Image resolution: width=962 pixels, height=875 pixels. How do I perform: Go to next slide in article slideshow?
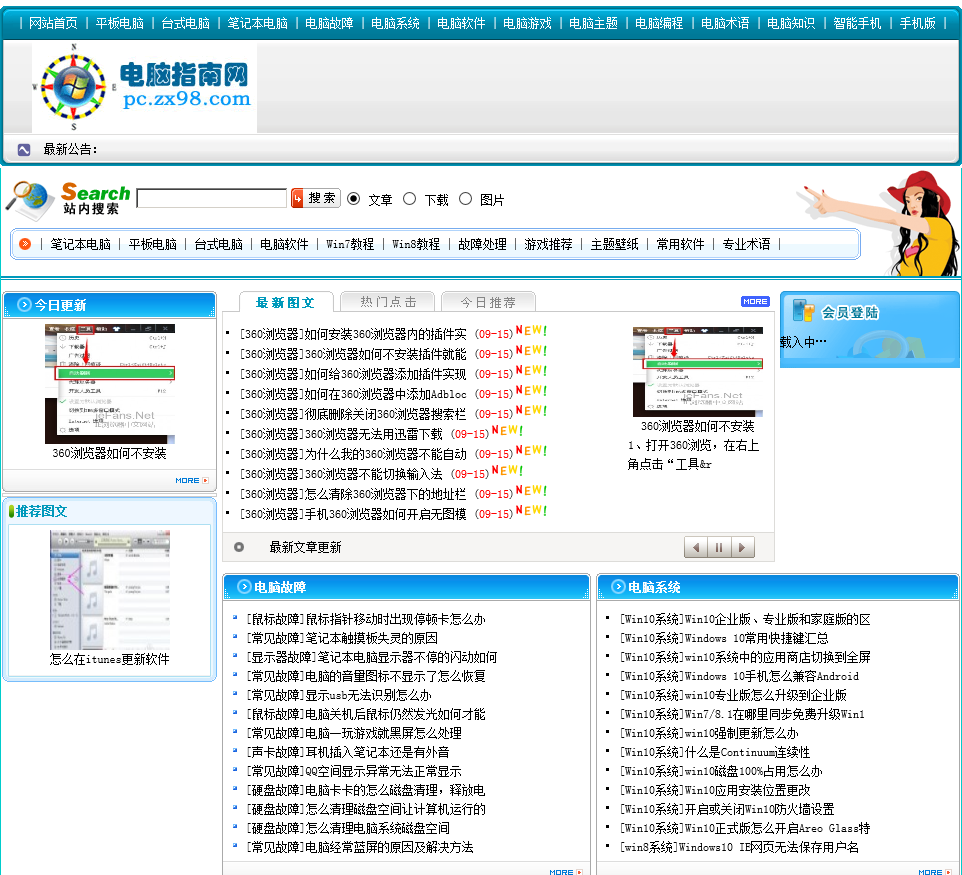click(742, 547)
